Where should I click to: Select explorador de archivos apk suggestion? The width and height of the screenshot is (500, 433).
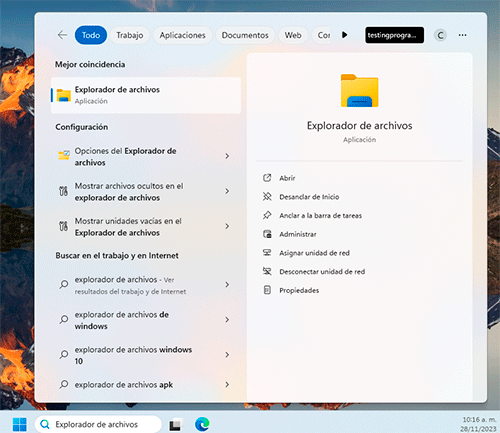point(146,385)
